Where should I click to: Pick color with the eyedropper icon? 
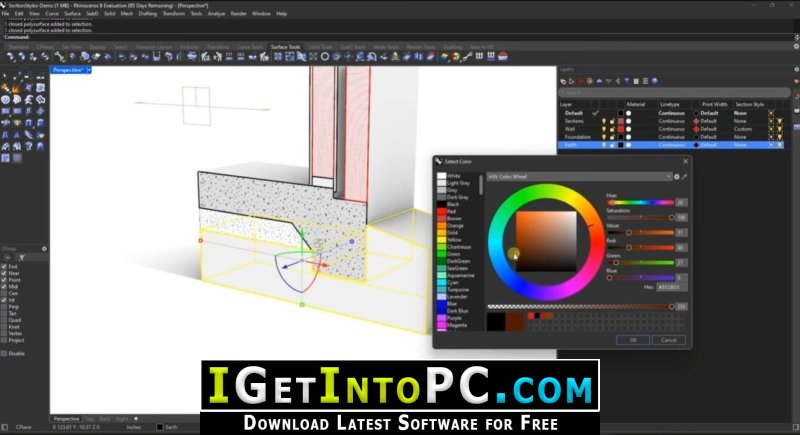[685, 177]
